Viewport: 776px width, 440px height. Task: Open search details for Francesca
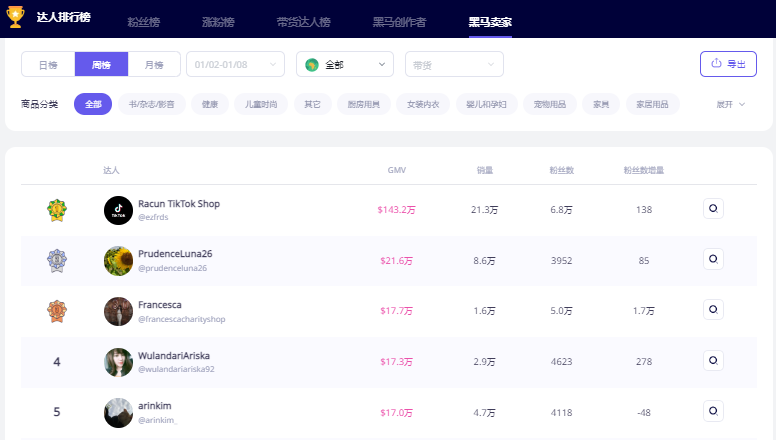coord(713,309)
